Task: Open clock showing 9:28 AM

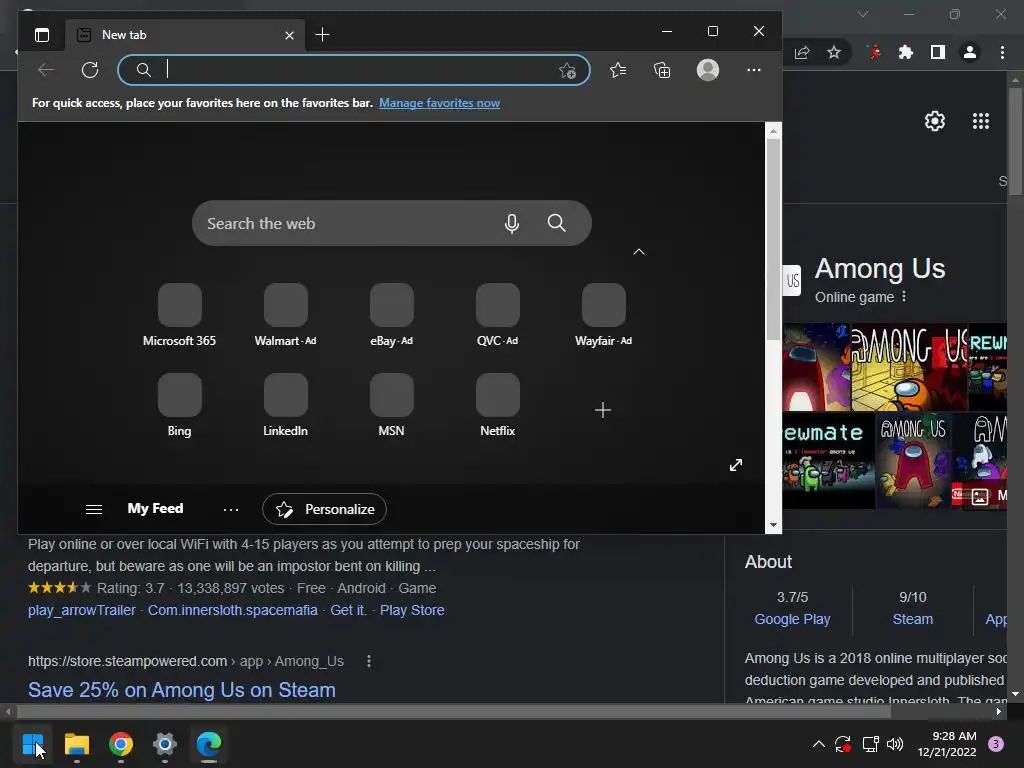Action: tap(946, 744)
